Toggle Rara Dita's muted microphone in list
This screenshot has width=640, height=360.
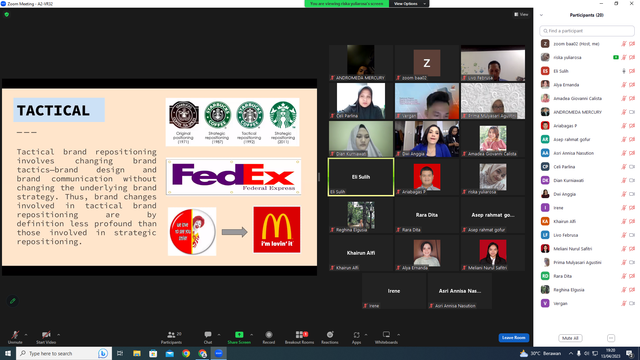pyautogui.click(x=624, y=276)
